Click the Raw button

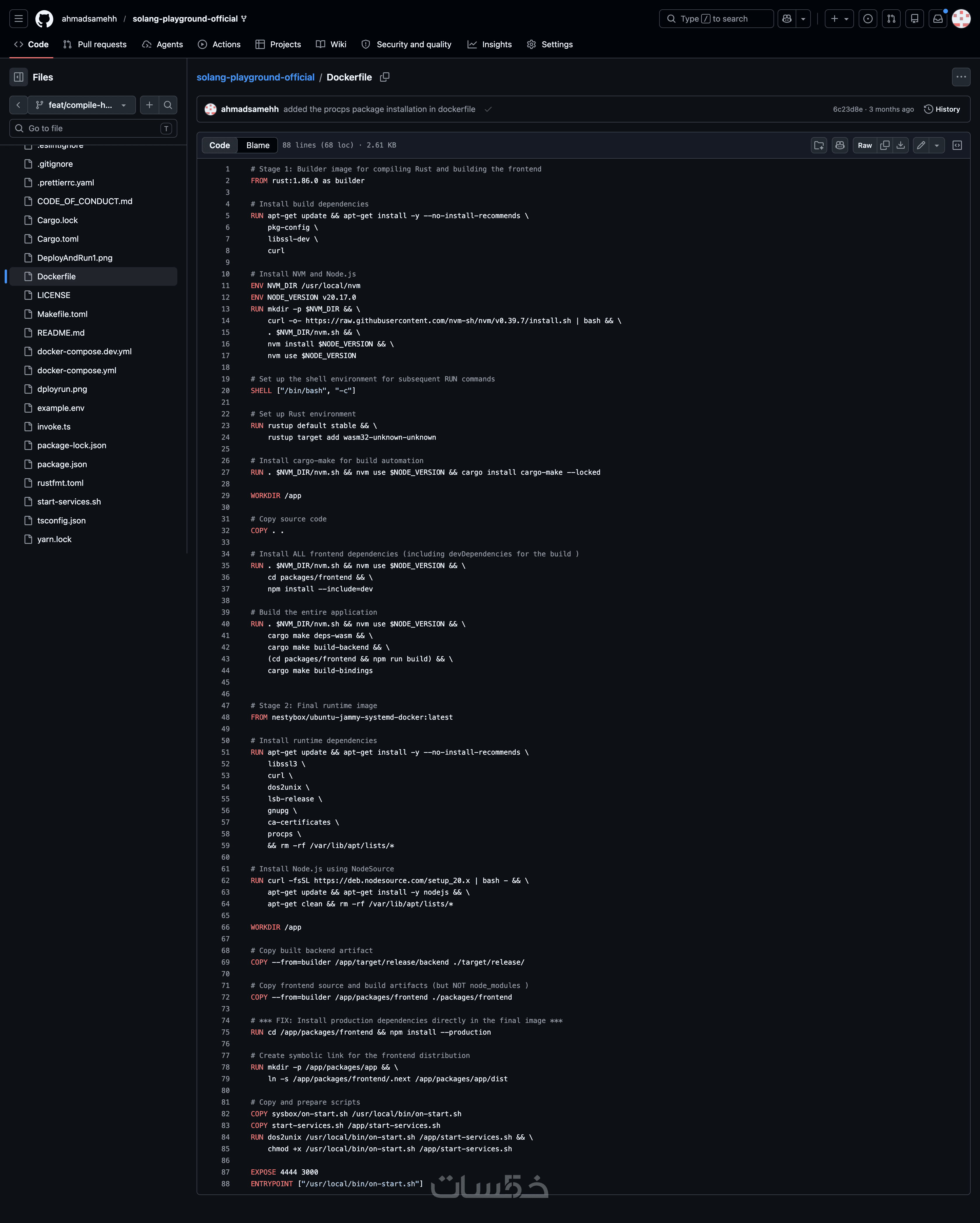click(864, 145)
